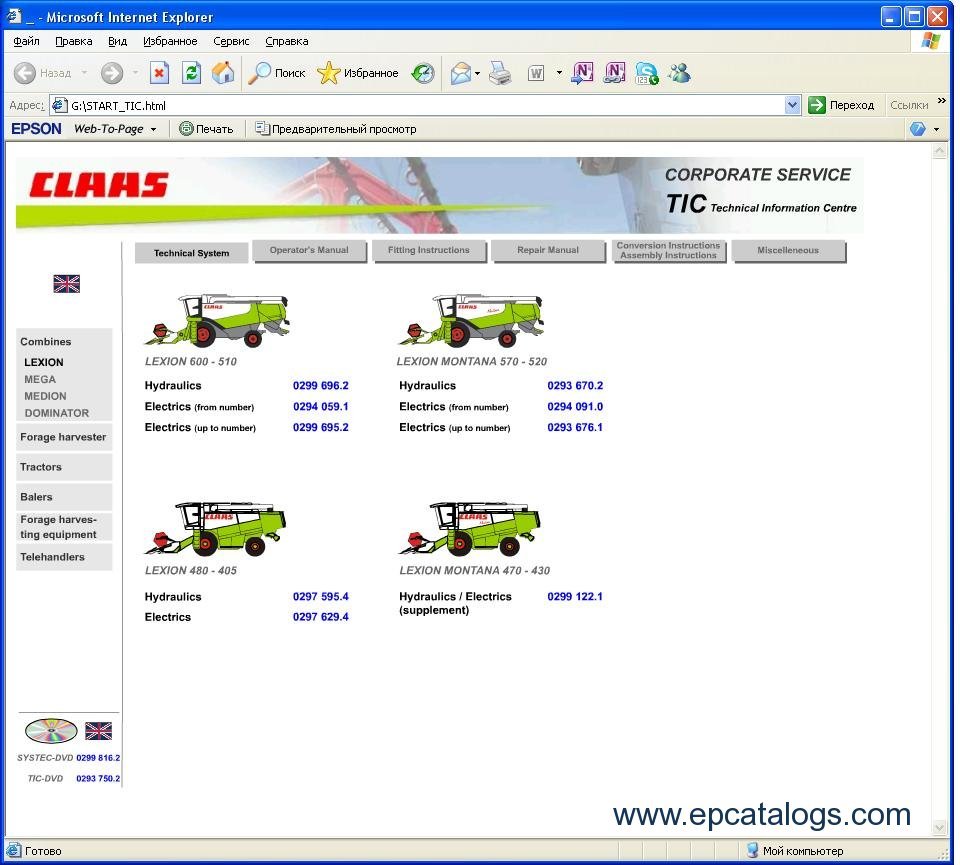Select DOMINATOR under Combines
960x865 pixels.
(56, 413)
